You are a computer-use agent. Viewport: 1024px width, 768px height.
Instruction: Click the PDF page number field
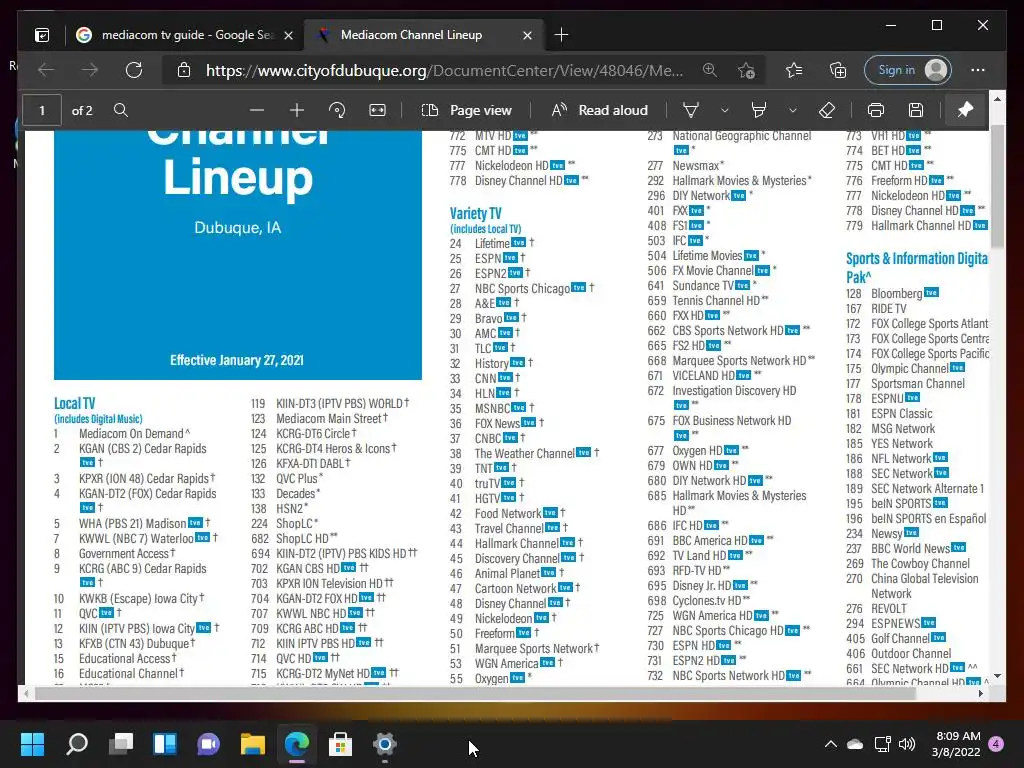point(42,110)
